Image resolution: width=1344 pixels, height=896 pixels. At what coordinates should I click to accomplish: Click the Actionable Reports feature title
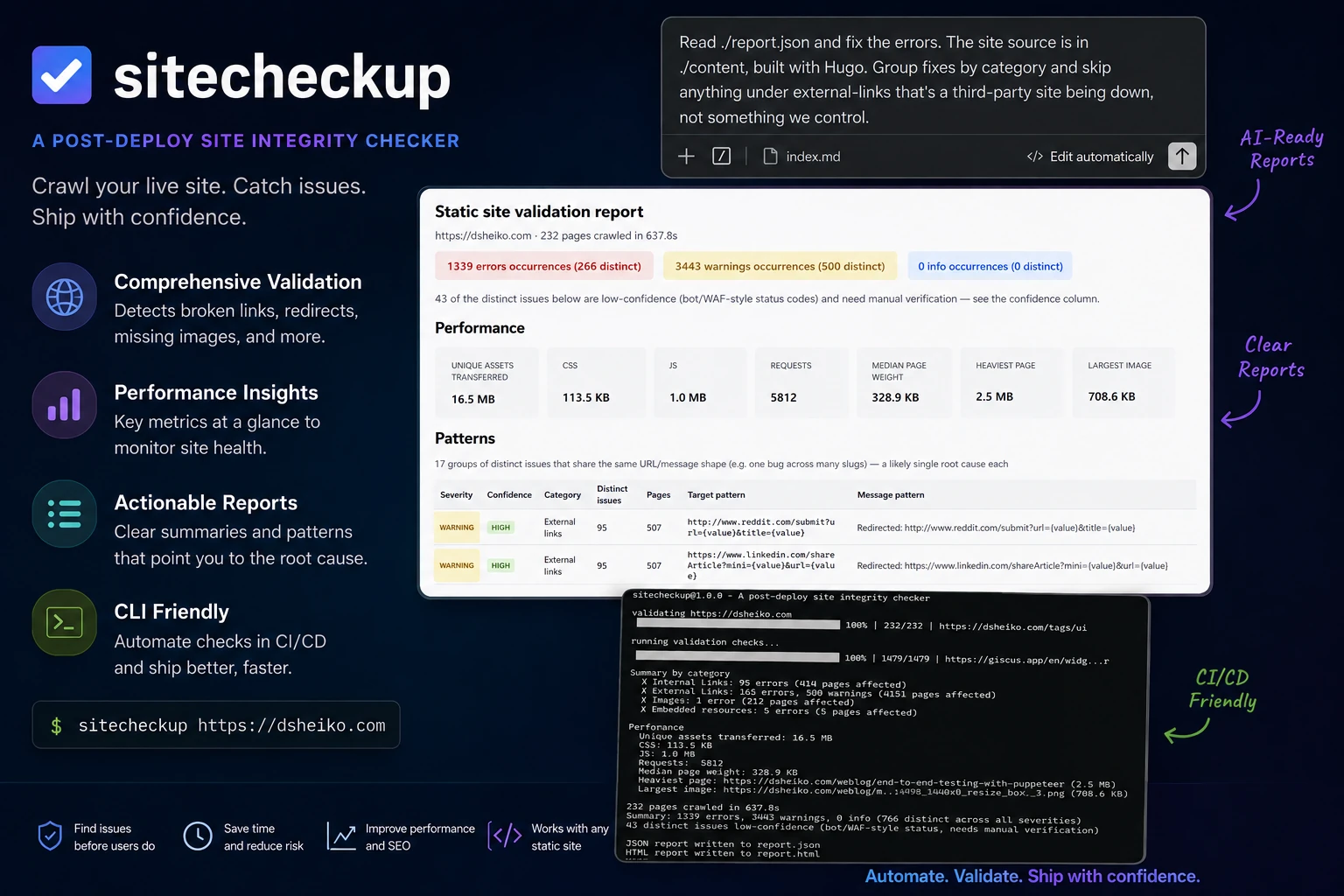pyautogui.click(x=206, y=503)
